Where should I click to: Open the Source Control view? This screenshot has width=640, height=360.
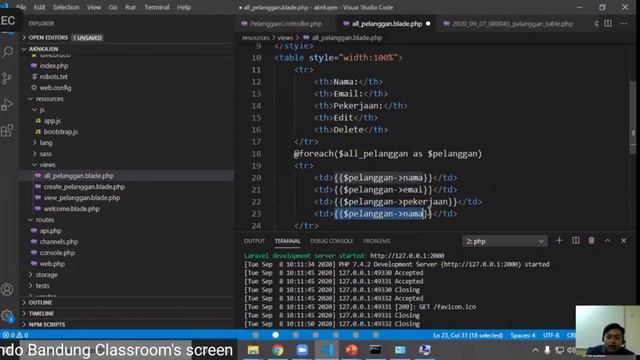(x=7, y=78)
